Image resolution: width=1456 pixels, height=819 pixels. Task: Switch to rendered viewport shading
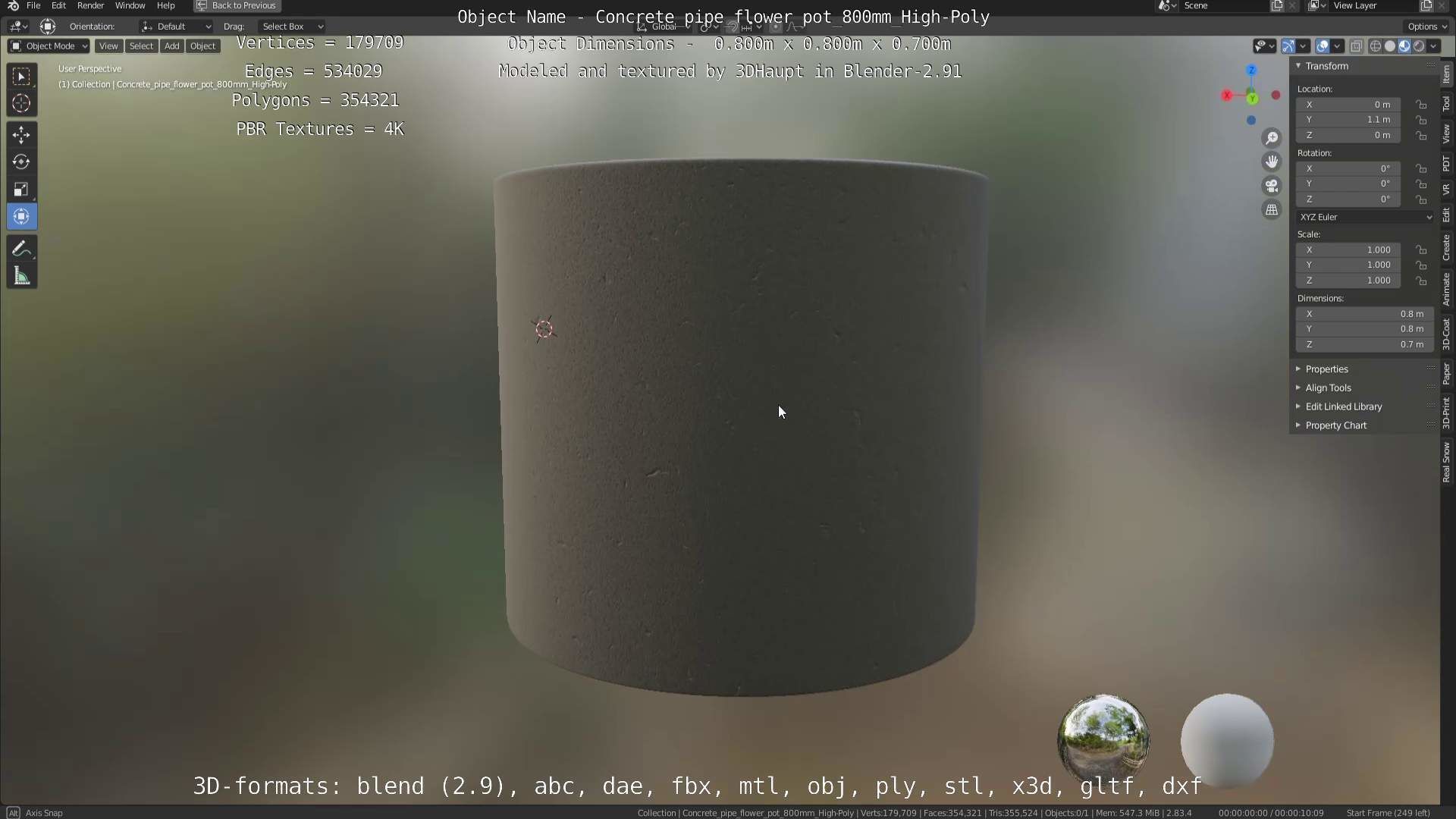click(1419, 46)
